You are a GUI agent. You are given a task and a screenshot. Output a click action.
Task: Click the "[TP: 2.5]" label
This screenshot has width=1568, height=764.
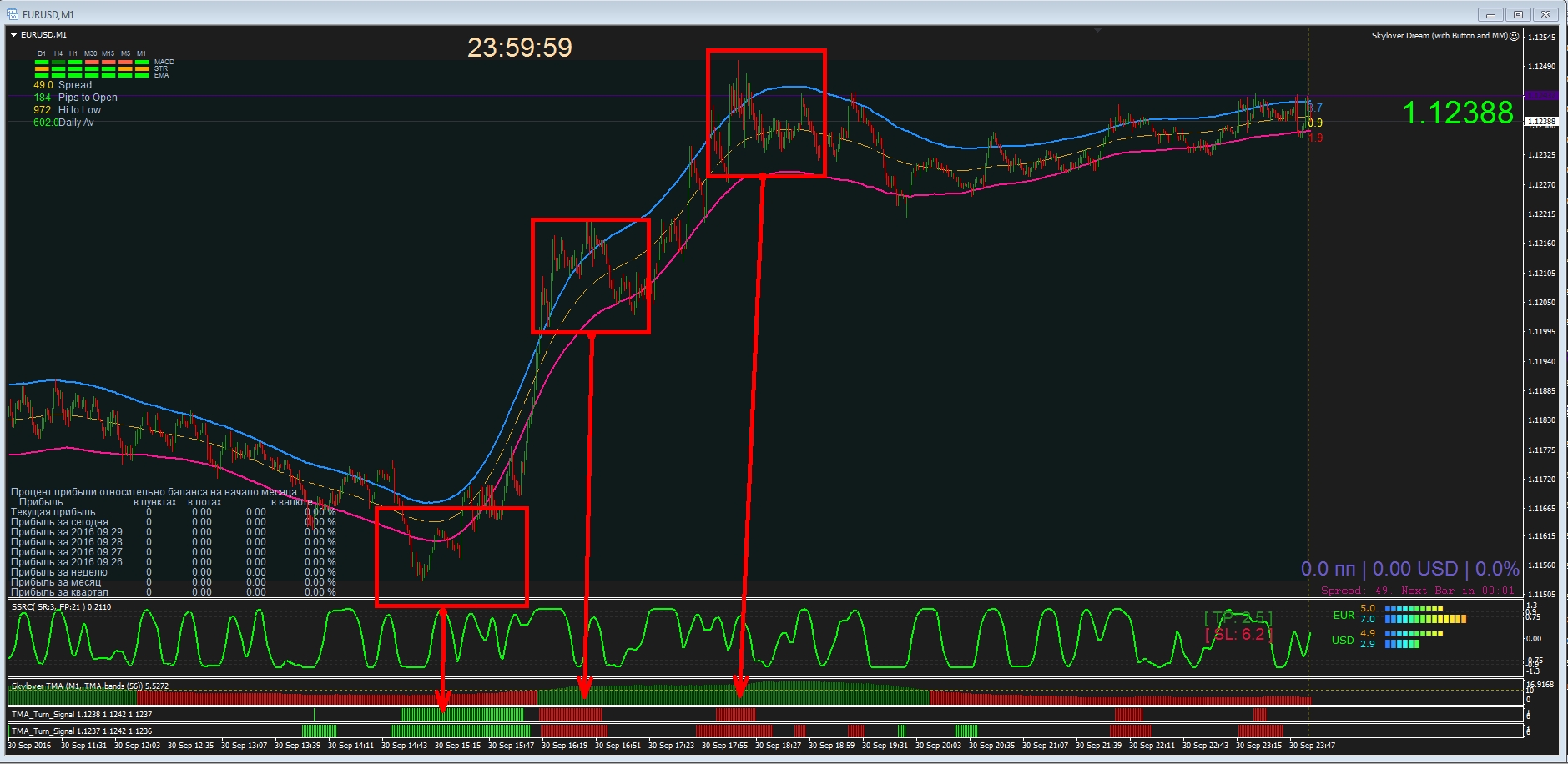click(1238, 618)
